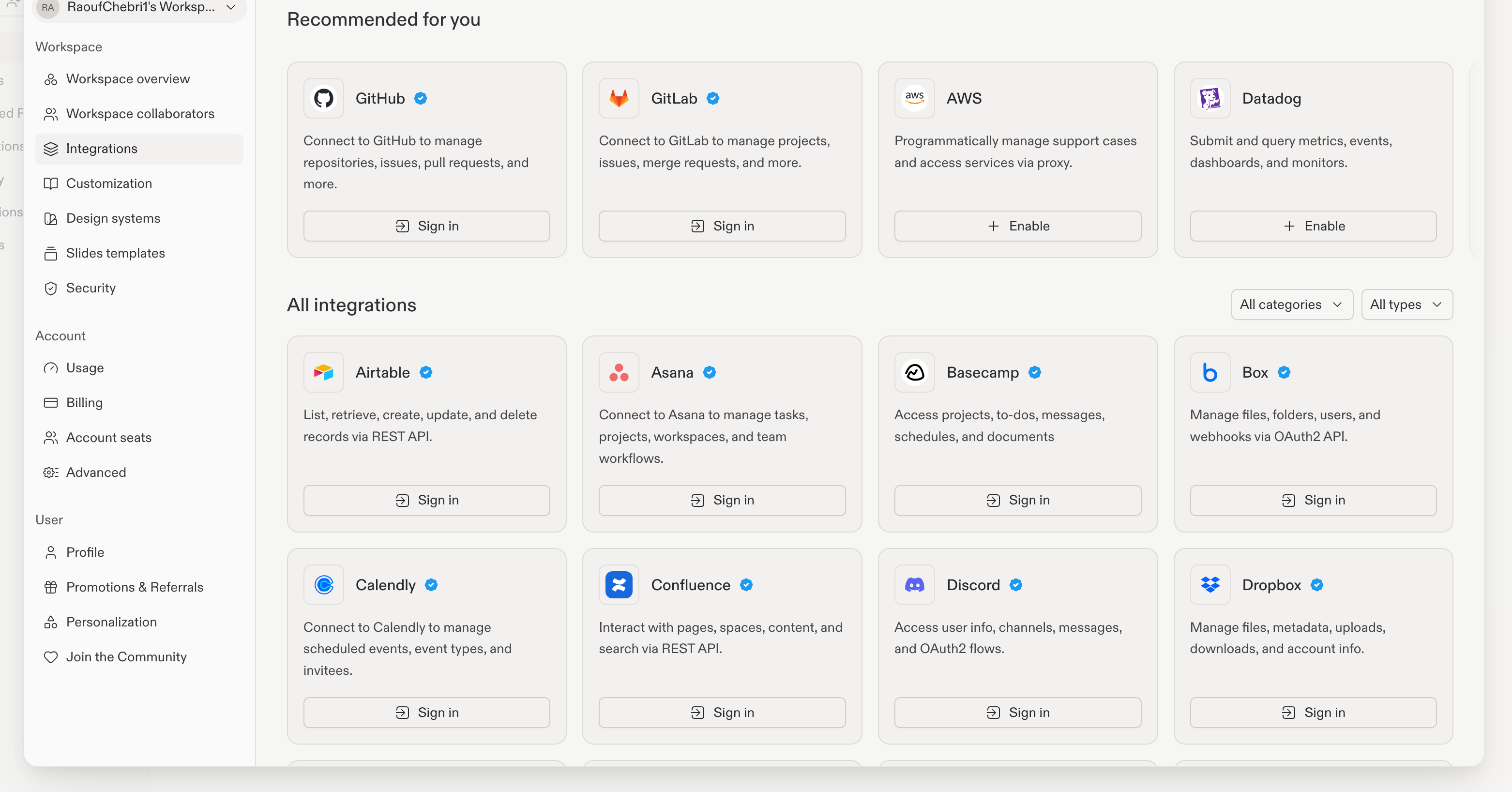Click the verified badge next to Dropbox
The width and height of the screenshot is (1512, 792).
[x=1316, y=585]
